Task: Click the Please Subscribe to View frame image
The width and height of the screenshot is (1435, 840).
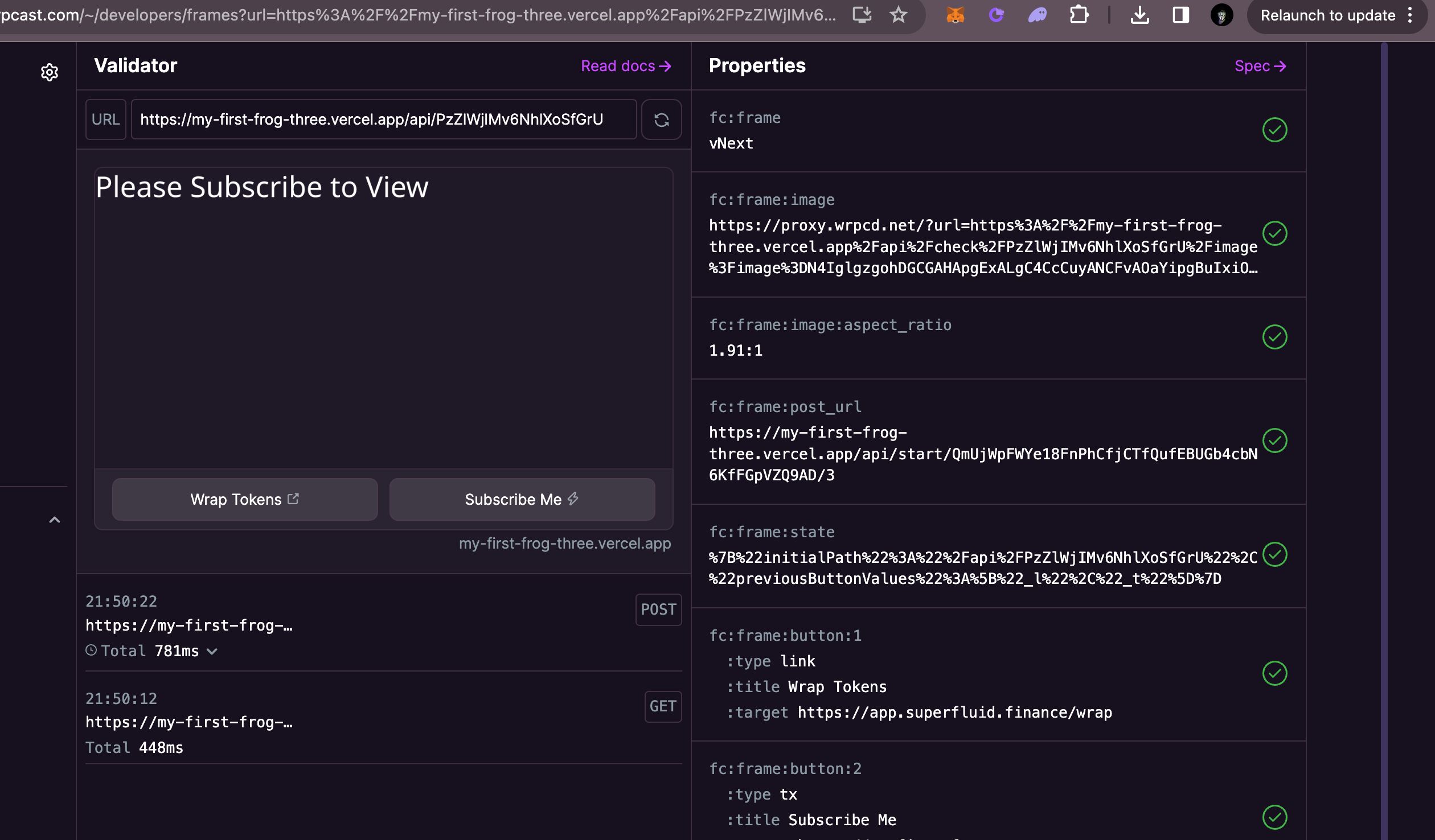Action: pyautogui.click(x=384, y=318)
